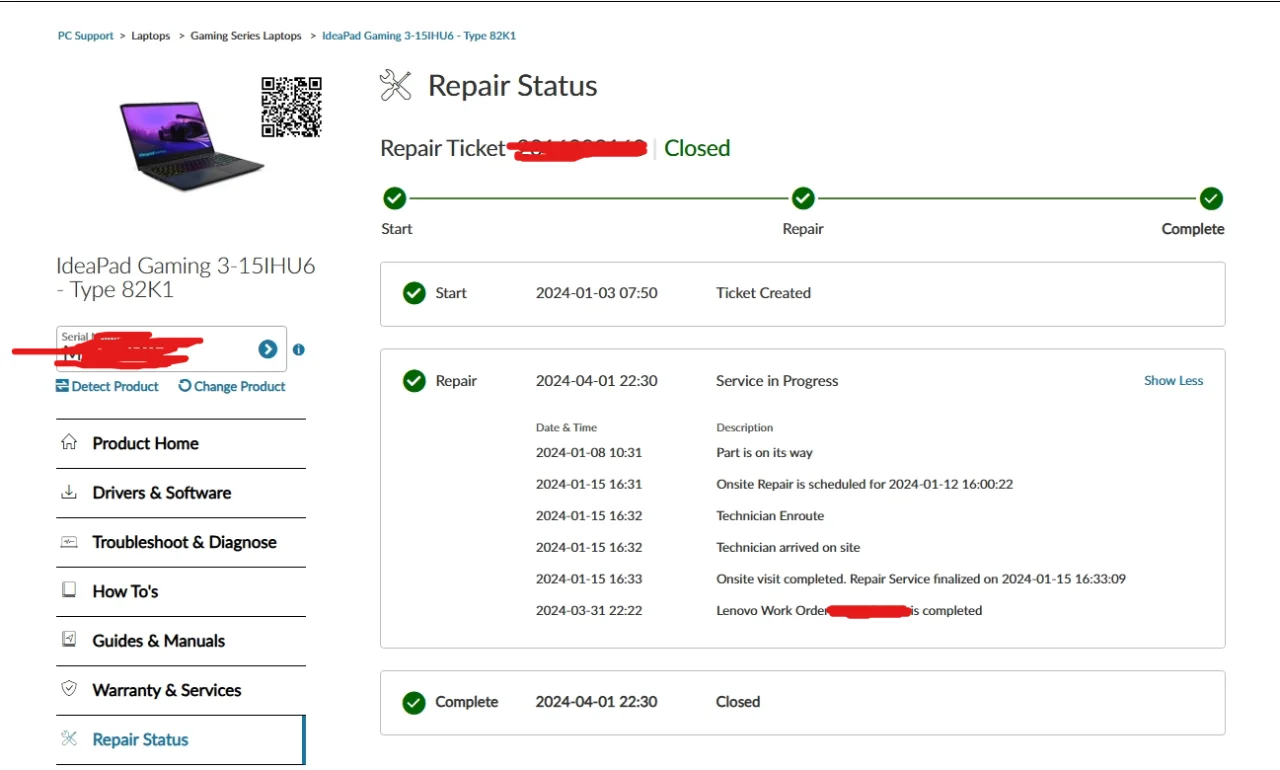Viewport: 1280px width, 770px height.
Task: Open Guides & Manuals menu item
Action: tap(181, 641)
